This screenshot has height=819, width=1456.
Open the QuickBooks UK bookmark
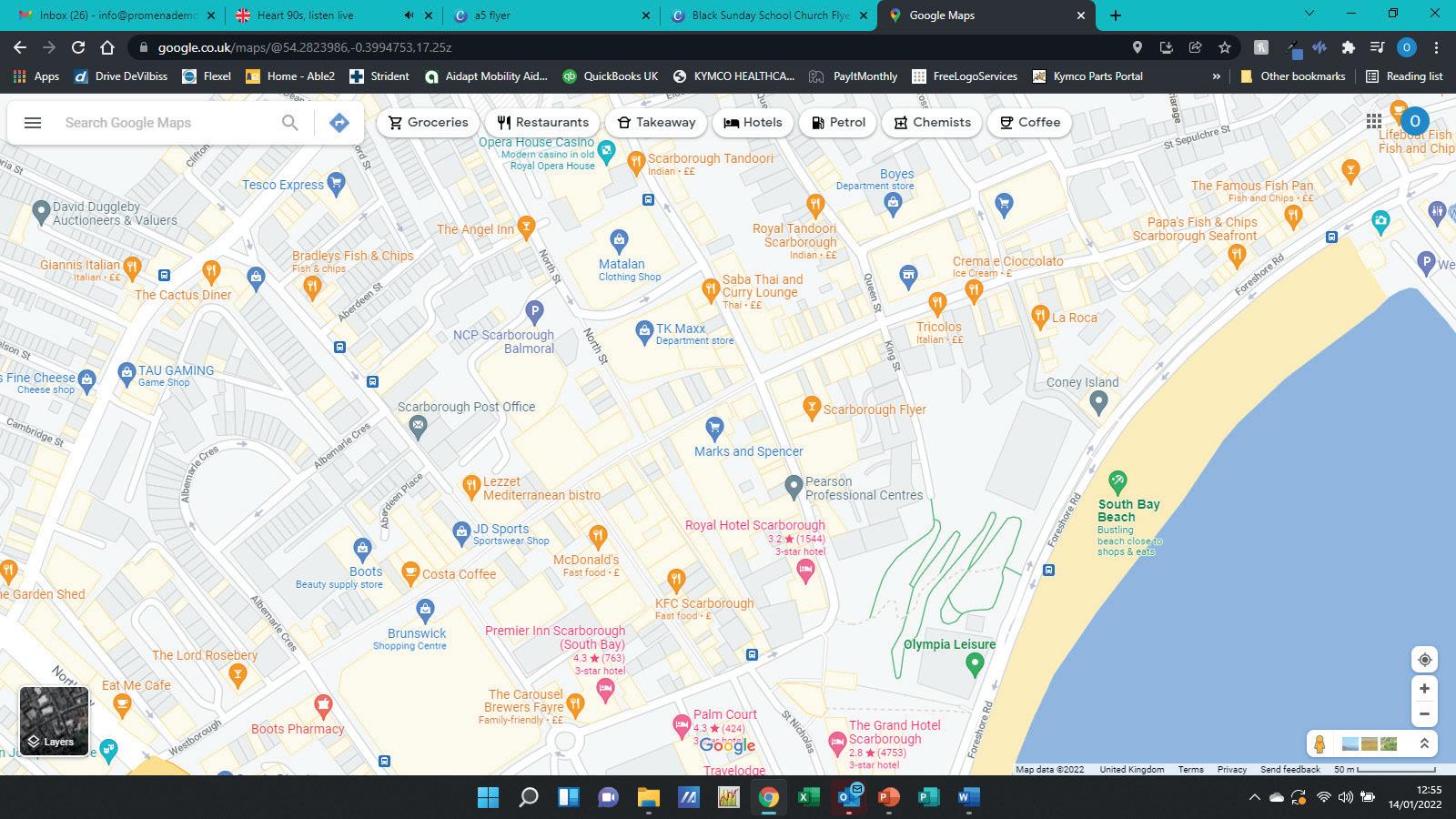tap(610, 76)
